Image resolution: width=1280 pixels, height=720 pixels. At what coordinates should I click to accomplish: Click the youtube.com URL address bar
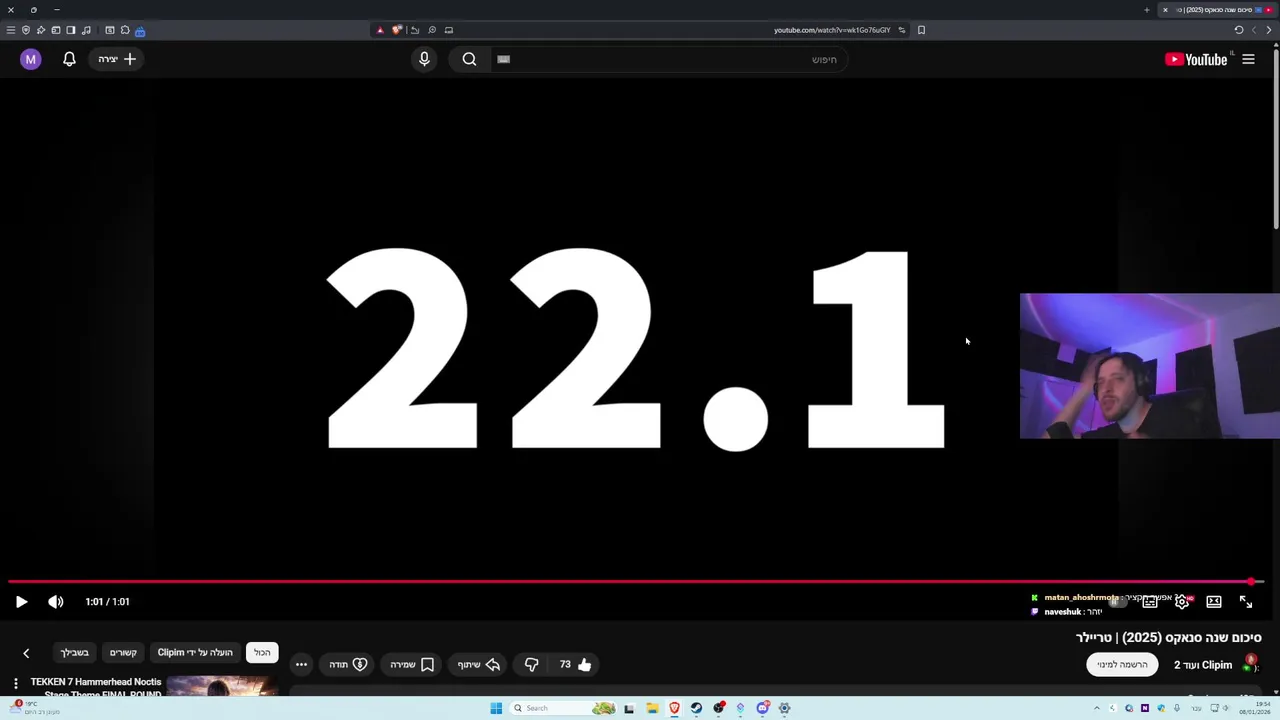[x=831, y=30]
